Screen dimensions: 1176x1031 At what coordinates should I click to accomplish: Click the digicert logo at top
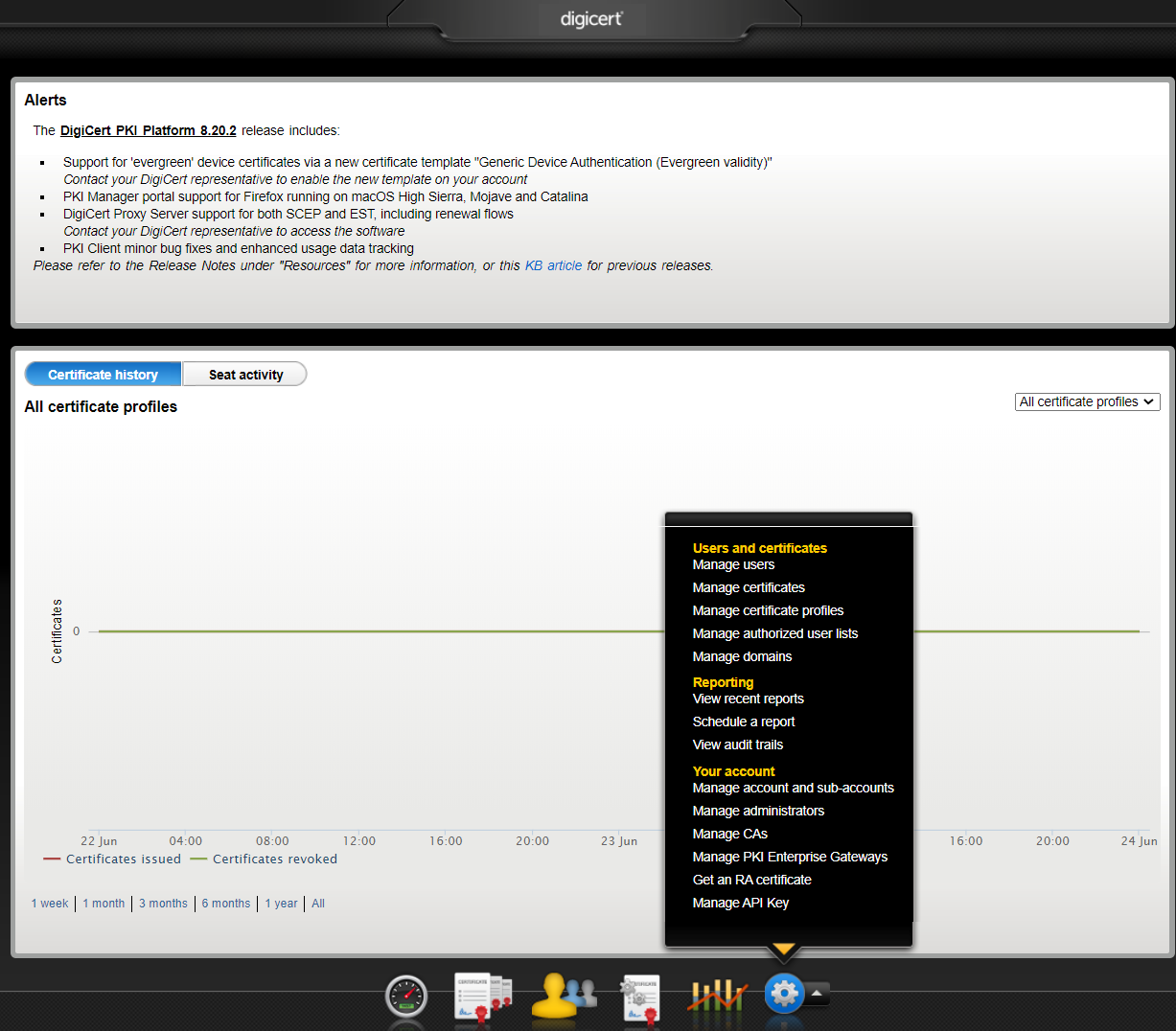click(591, 19)
